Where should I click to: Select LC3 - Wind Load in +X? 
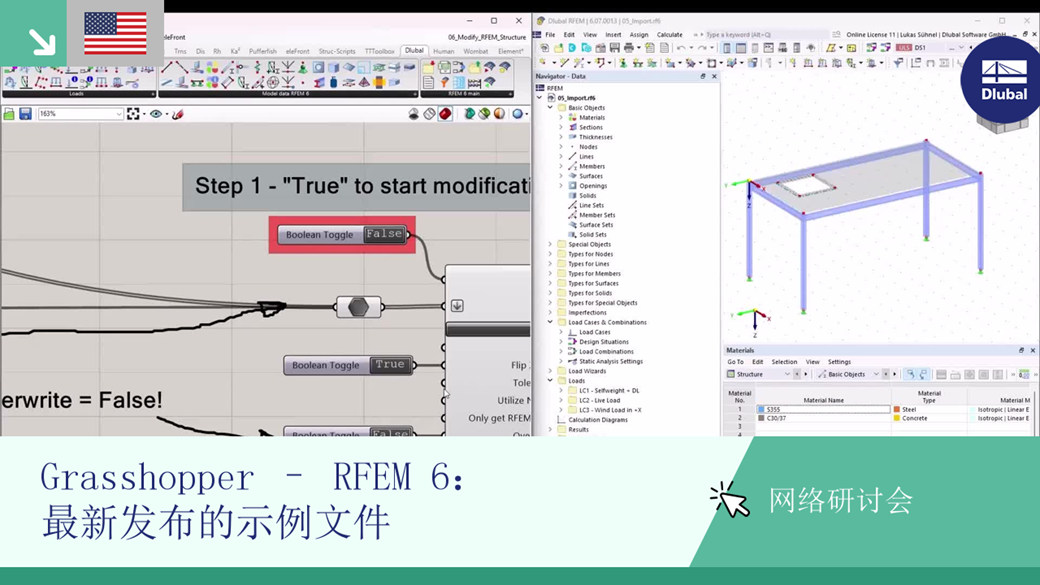pos(610,411)
